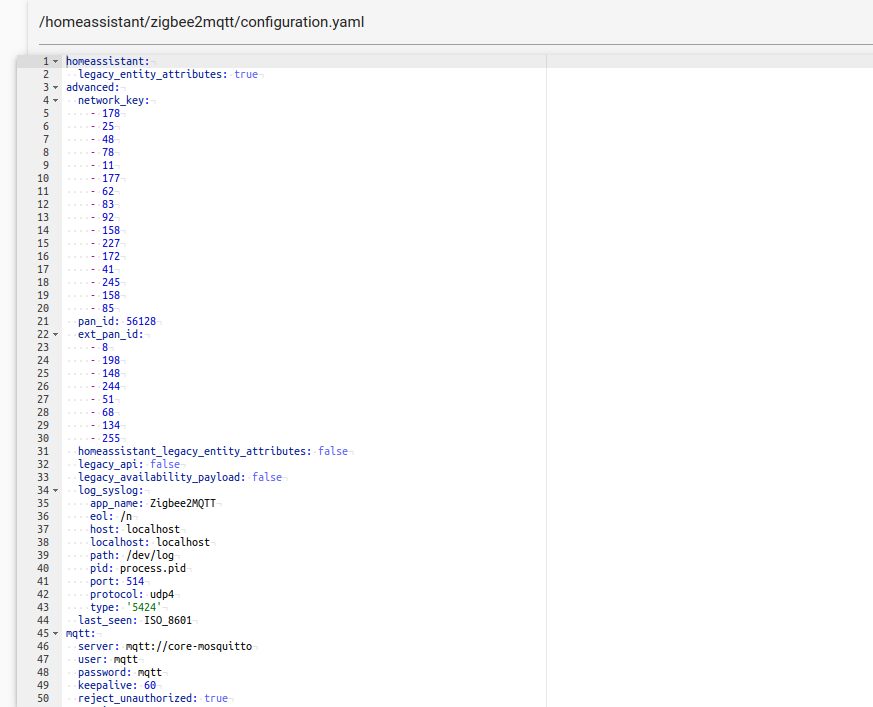The height and width of the screenshot is (707, 873).
Task: Click the value 148 on line 25
Action: (x=111, y=374)
